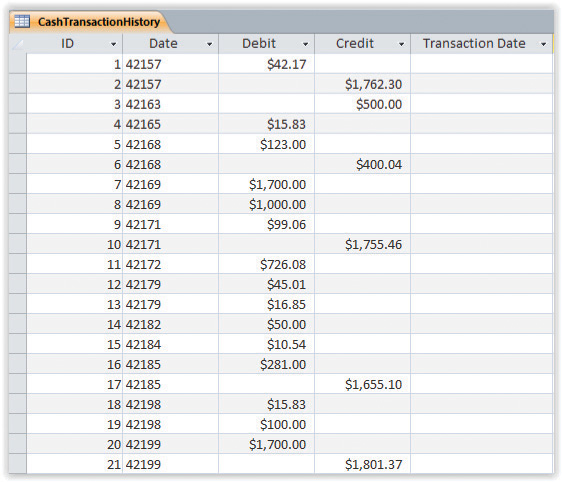562x482 pixels.
Task: Click the $1,762.30 credit cell
Action: 362,84
